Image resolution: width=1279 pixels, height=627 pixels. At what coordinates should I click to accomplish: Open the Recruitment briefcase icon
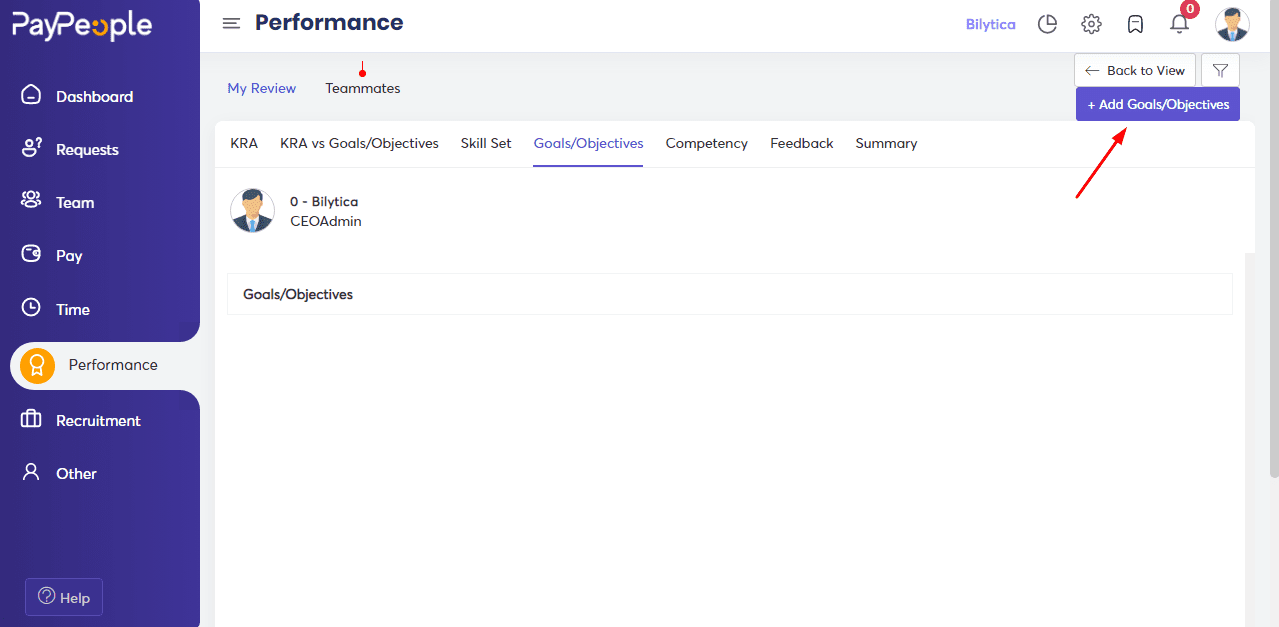(31, 419)
